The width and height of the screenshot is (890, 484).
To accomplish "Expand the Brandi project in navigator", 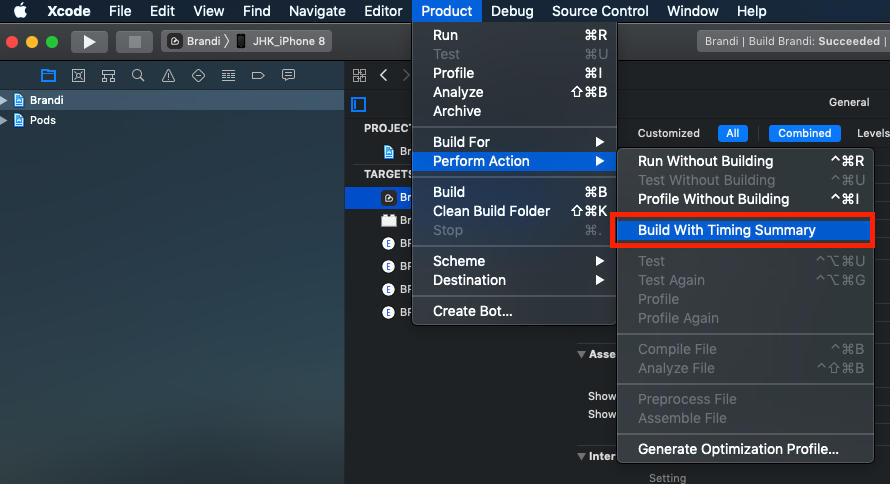I will tap(5, 100).
